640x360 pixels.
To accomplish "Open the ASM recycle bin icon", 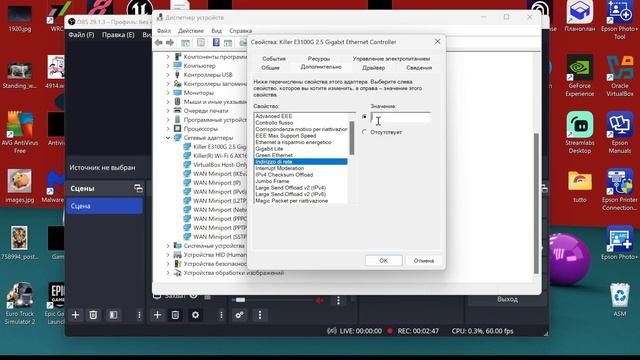I will tap(620, 300).
